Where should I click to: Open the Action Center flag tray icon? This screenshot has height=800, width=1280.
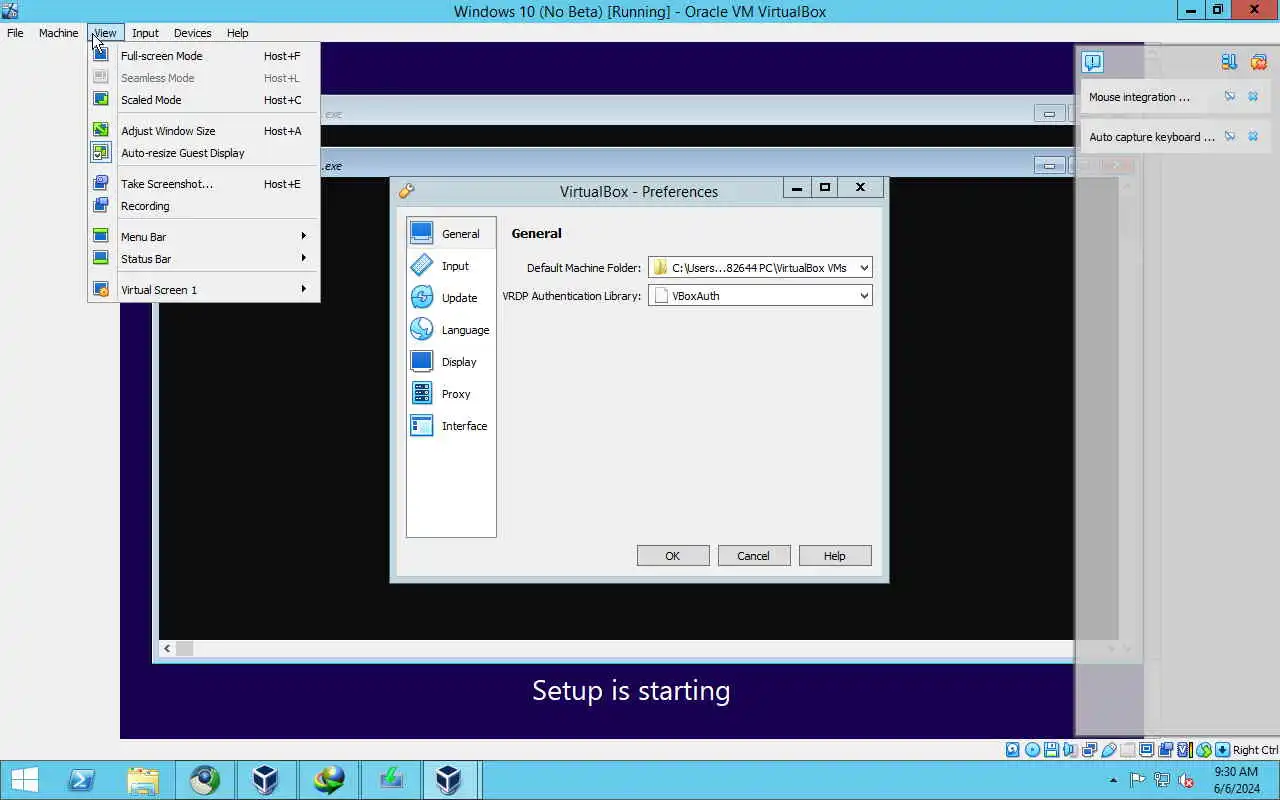click(x=1138, y=781)
